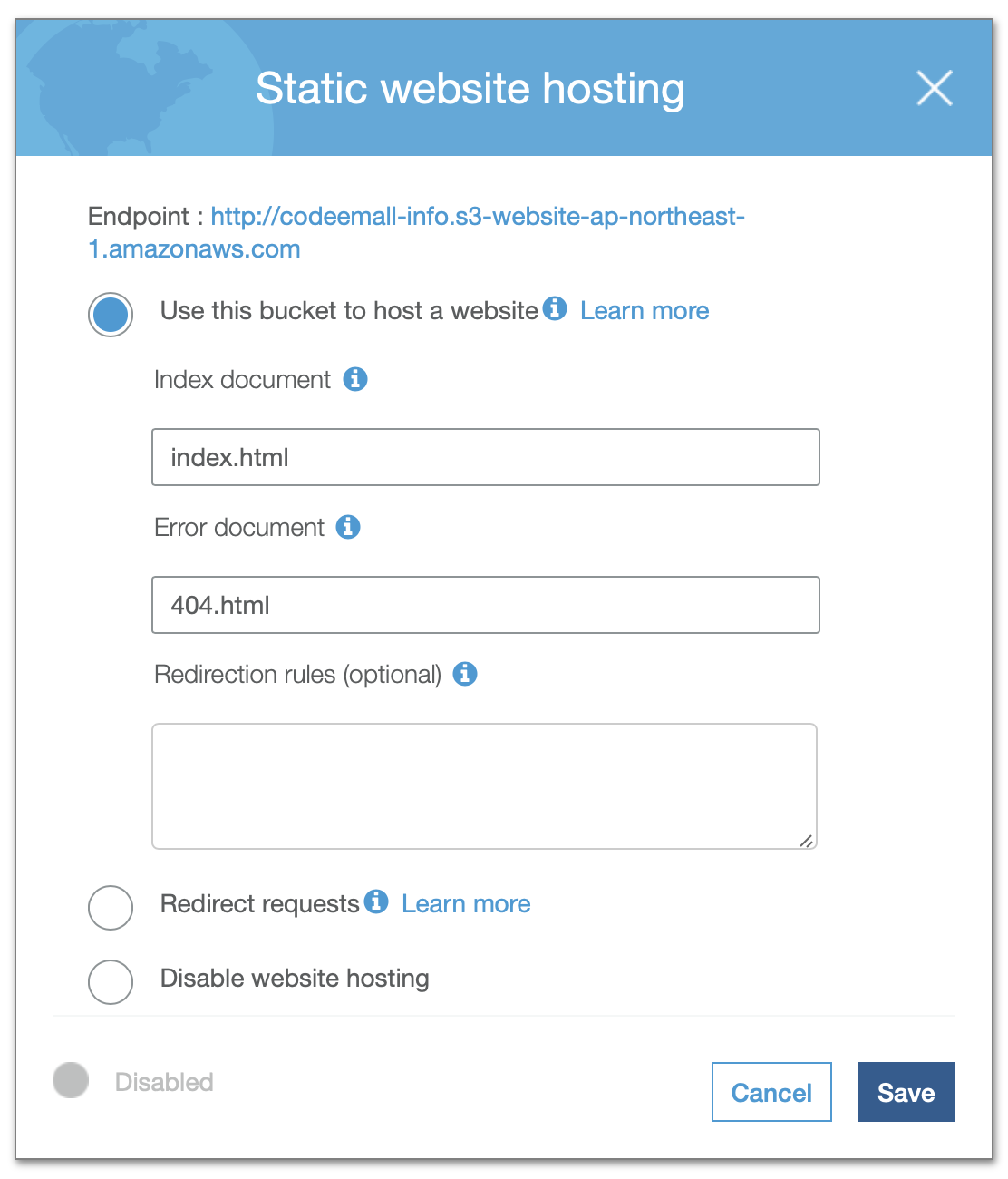Click the Index document info icon
Viewport: 1008px width, 1179px height.
[355, 379]
